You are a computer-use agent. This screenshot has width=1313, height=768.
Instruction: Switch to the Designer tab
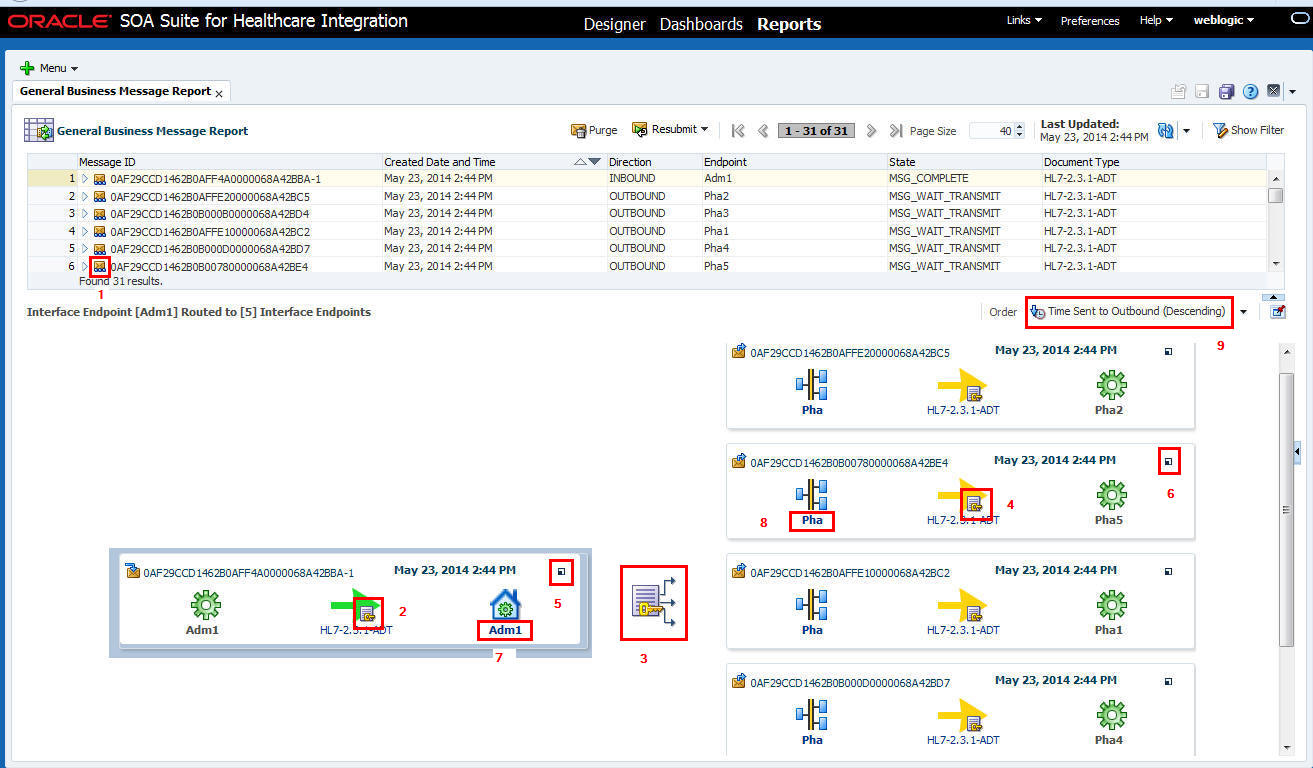(x=614, y=24)
